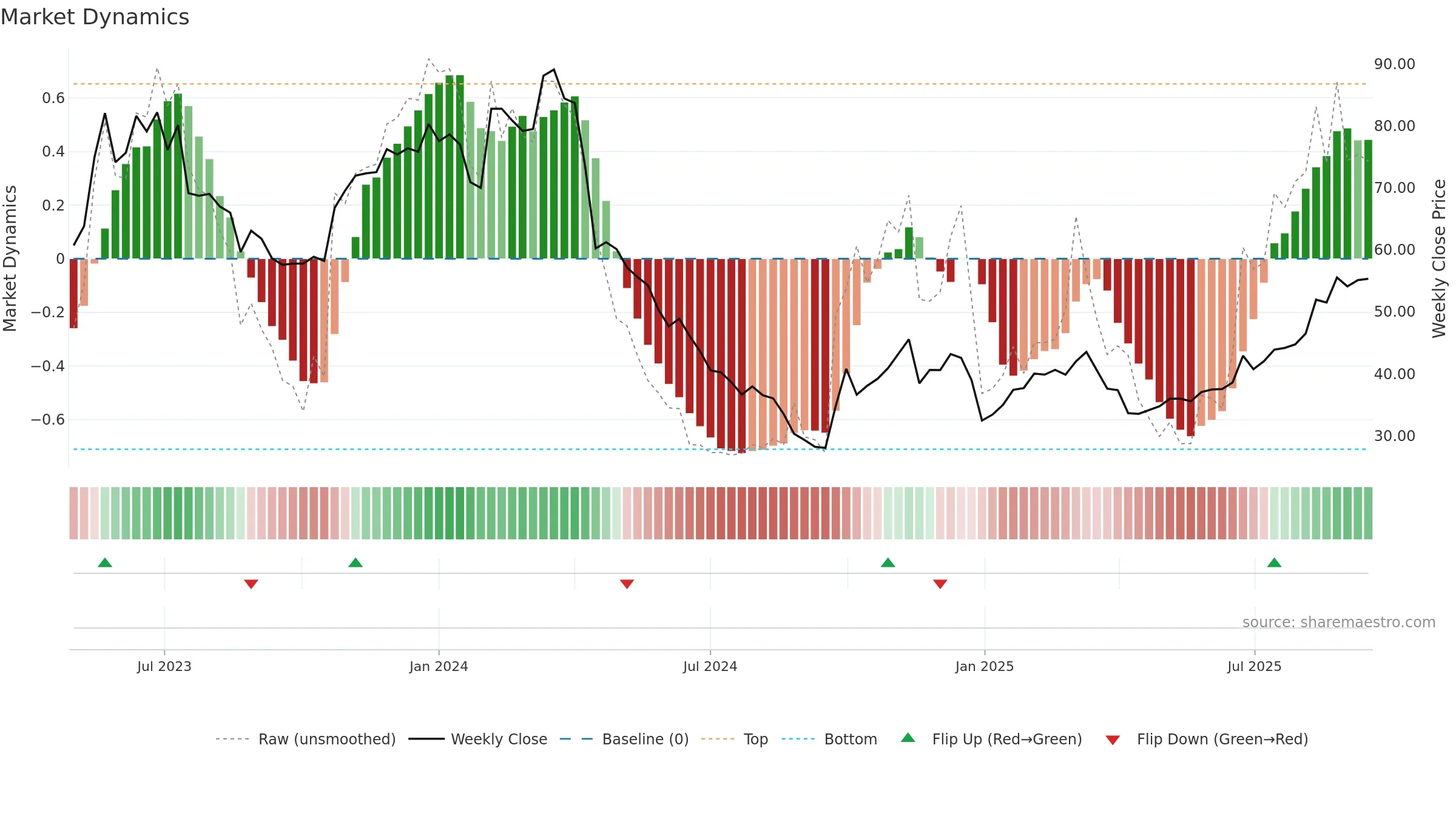Click the Market Dynamics chart title

95,17
